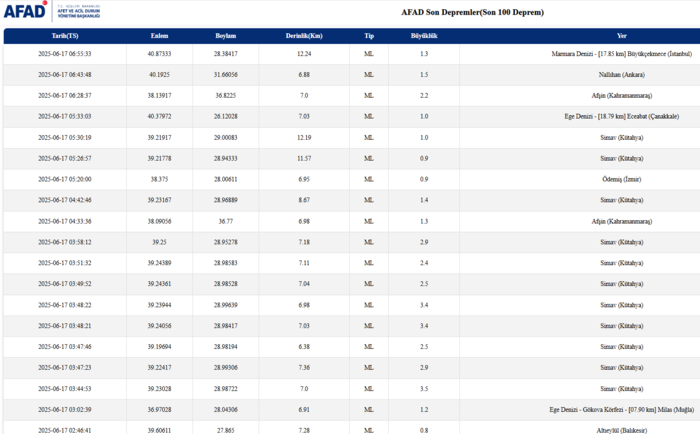The width and height of the screenshot is (700, 434).
Task: Click the Derinlik(Km) column header
Action: pos(304,36)
